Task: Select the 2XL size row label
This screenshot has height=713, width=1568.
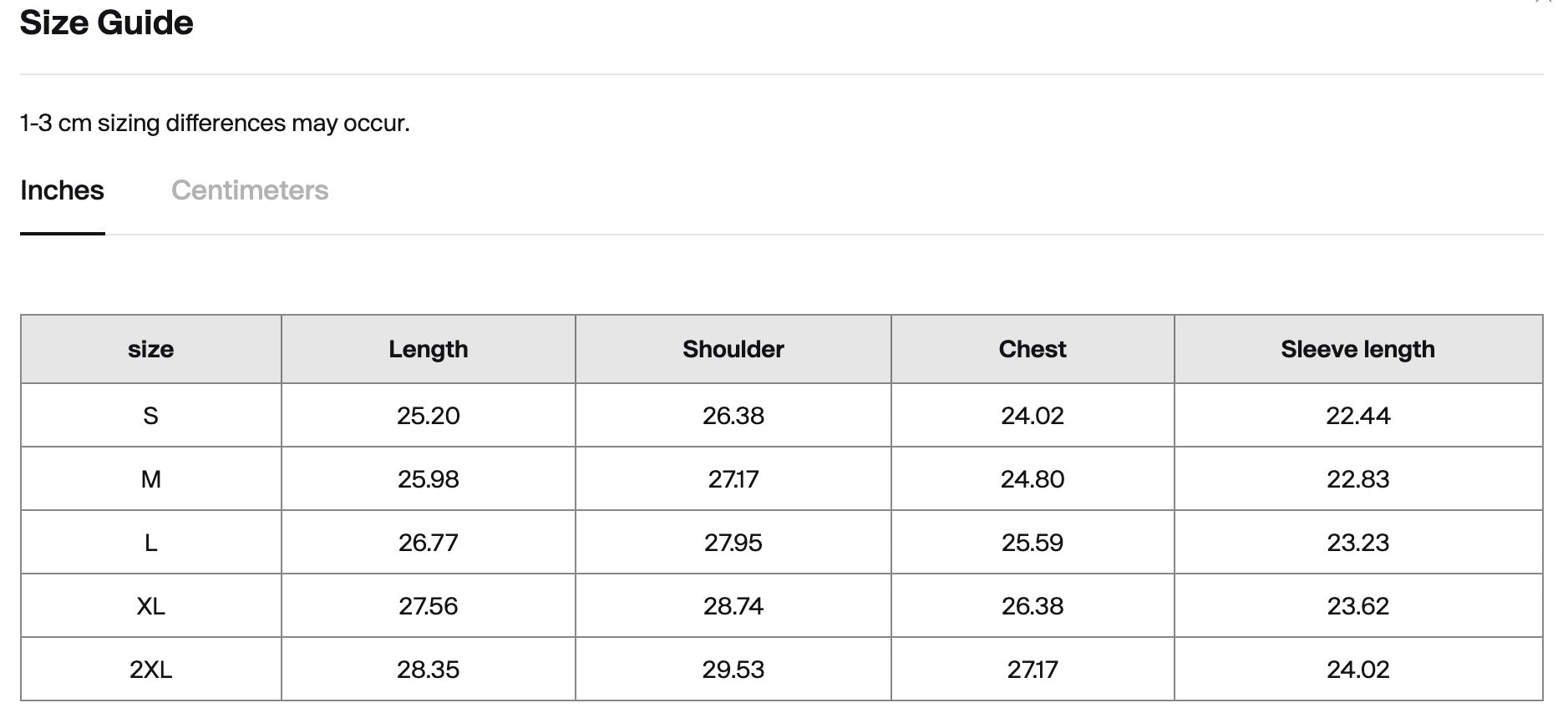Action: pos(150,670)
